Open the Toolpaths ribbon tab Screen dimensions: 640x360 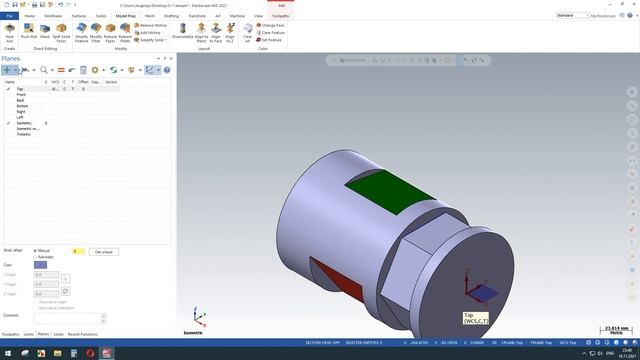281,16
